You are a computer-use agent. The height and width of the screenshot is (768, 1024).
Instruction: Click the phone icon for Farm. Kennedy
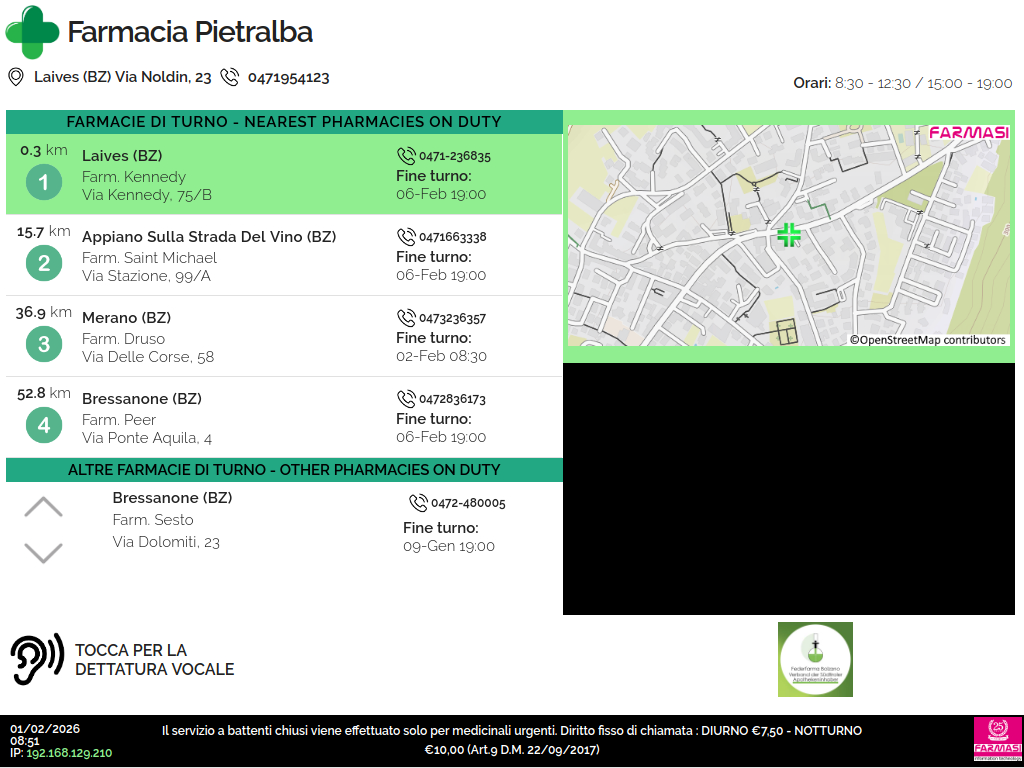point(406,156)
